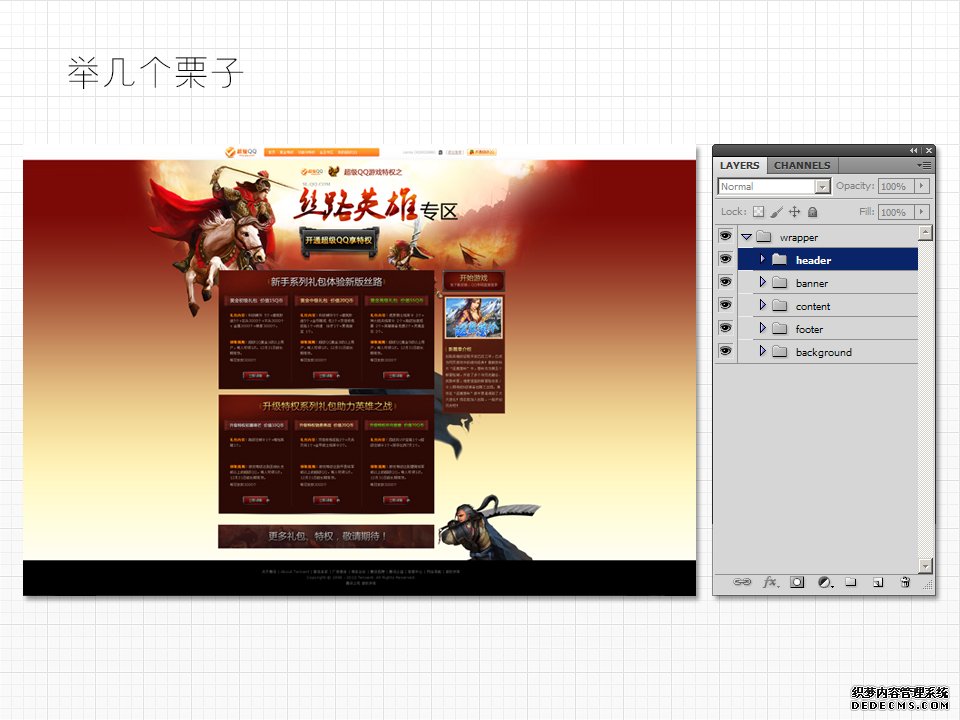
Task: Click the header group folder icon
Action: [779, 260]
